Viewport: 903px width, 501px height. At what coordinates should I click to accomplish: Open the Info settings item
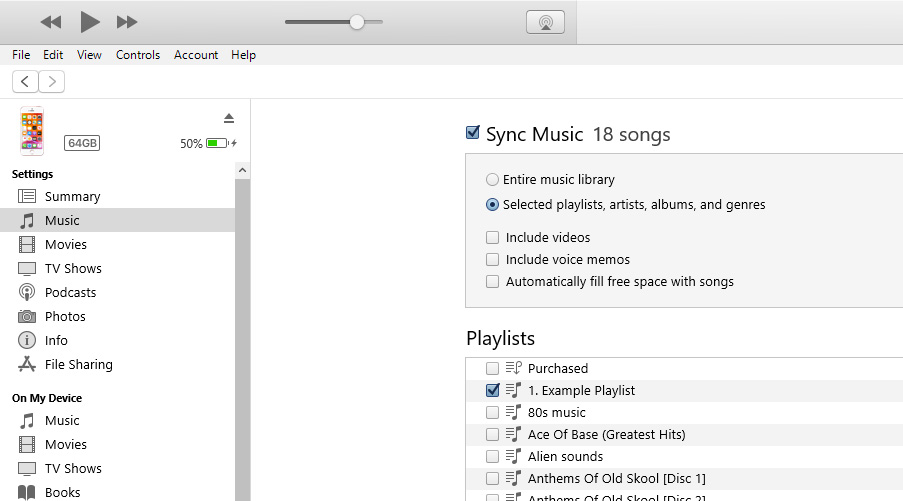click(x=56, y=340)
